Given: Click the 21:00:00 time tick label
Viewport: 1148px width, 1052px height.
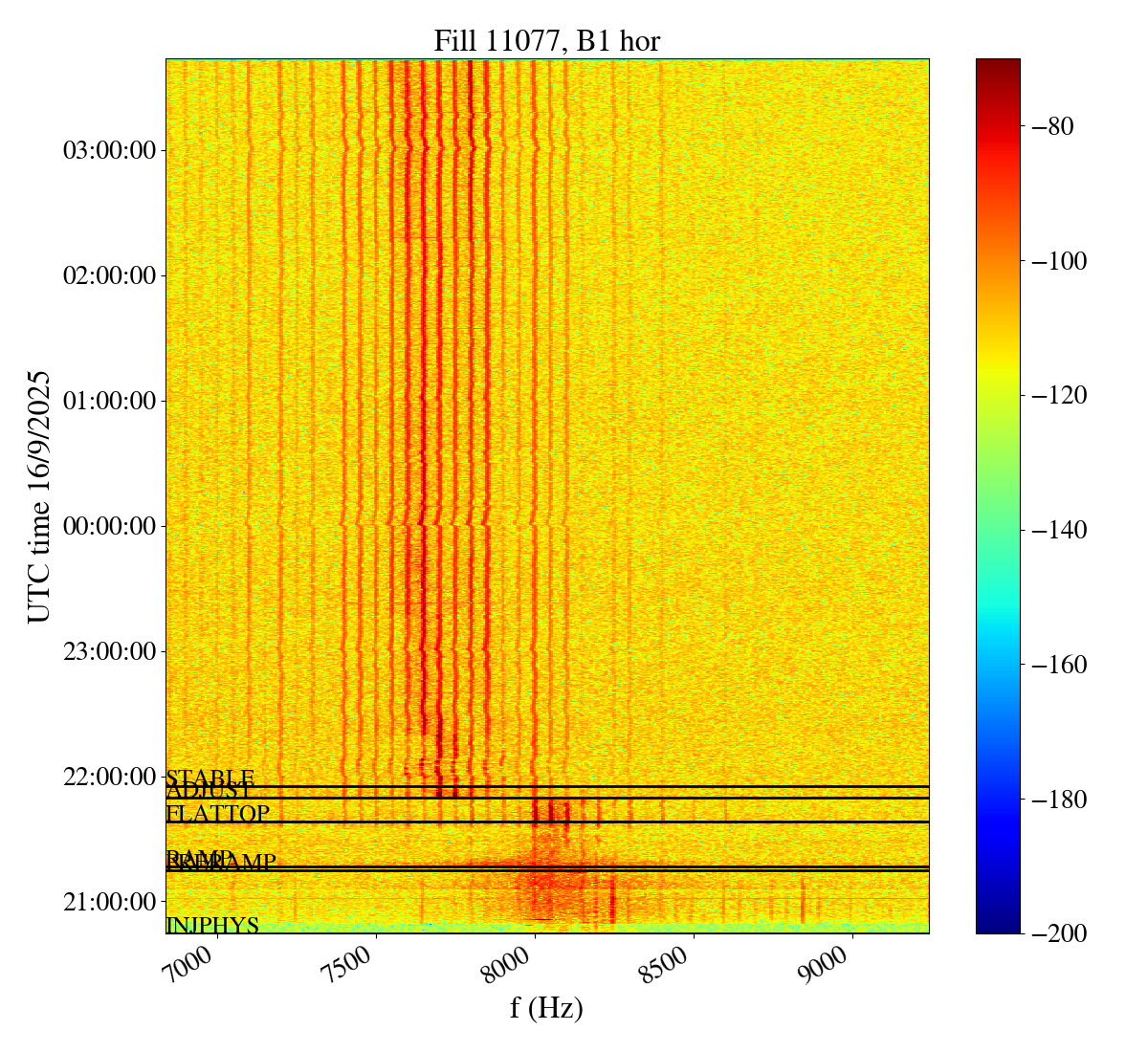Looking at the screenshot, I should point(109,902).
